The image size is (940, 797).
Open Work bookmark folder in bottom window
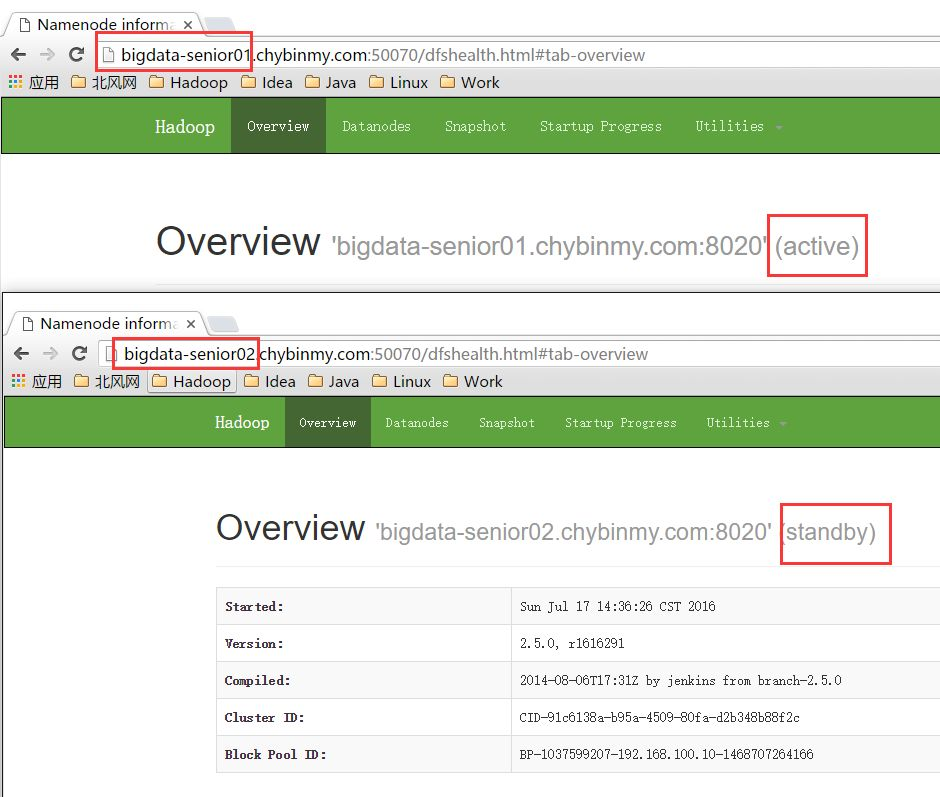click(x=472, y=381)
